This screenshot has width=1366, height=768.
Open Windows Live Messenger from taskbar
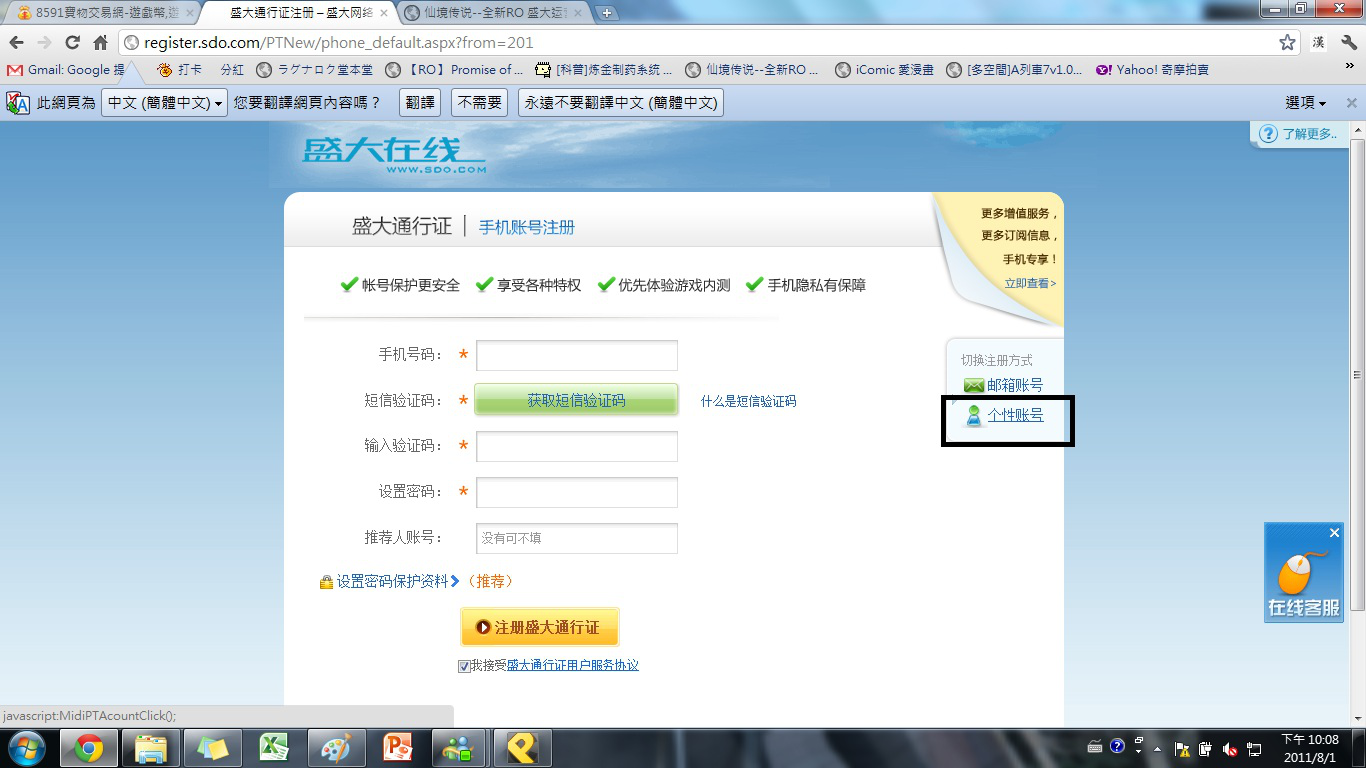[460, 748]
